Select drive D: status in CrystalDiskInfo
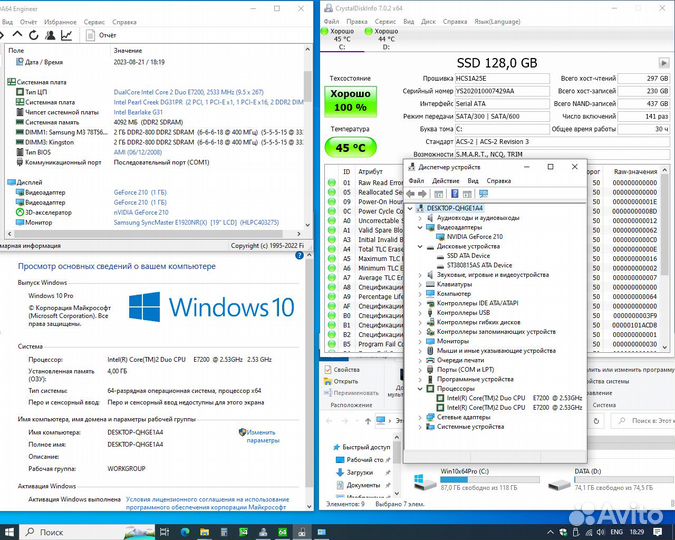Screen dimensions: 675x540 point(382,39)
